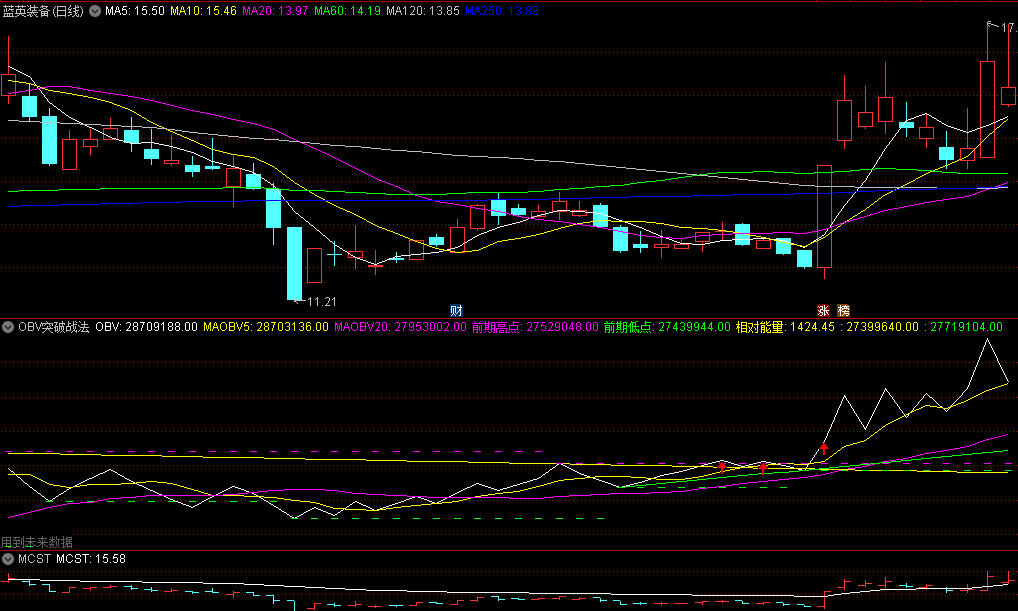Image resolution: width=1018 pixels, height=611 pixels.
Task: Open the main chart indicator dropdown arrow
Action: tap(95, 11)
